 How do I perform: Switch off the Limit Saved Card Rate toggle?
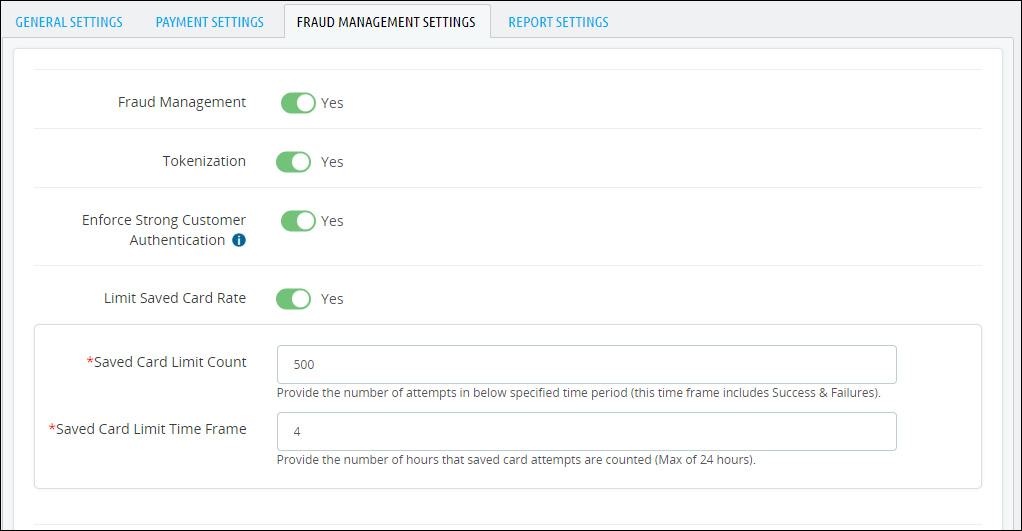[x=294, y=299]
